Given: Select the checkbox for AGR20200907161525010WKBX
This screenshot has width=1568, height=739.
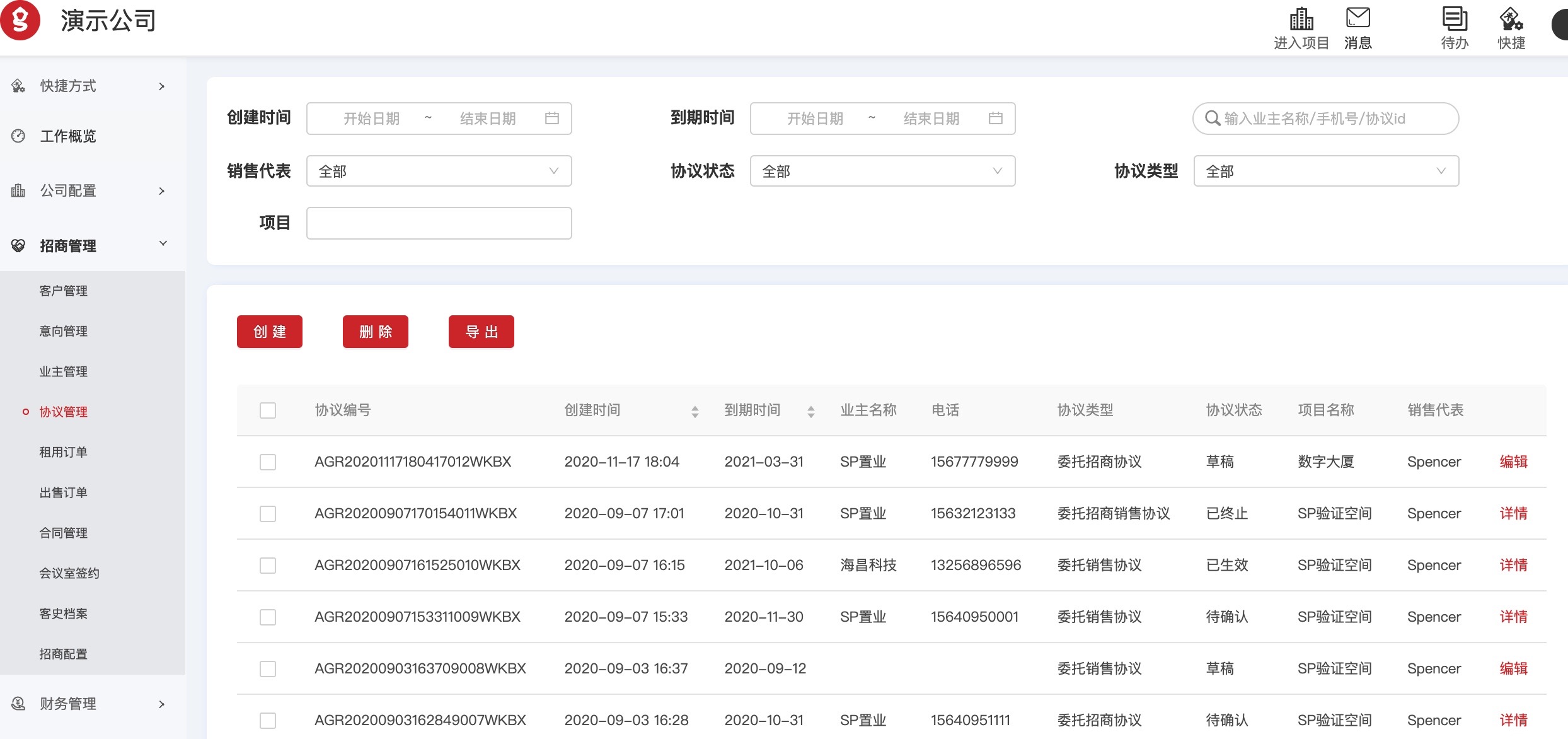Looking at the screenshot, I should tap(268, 566).
